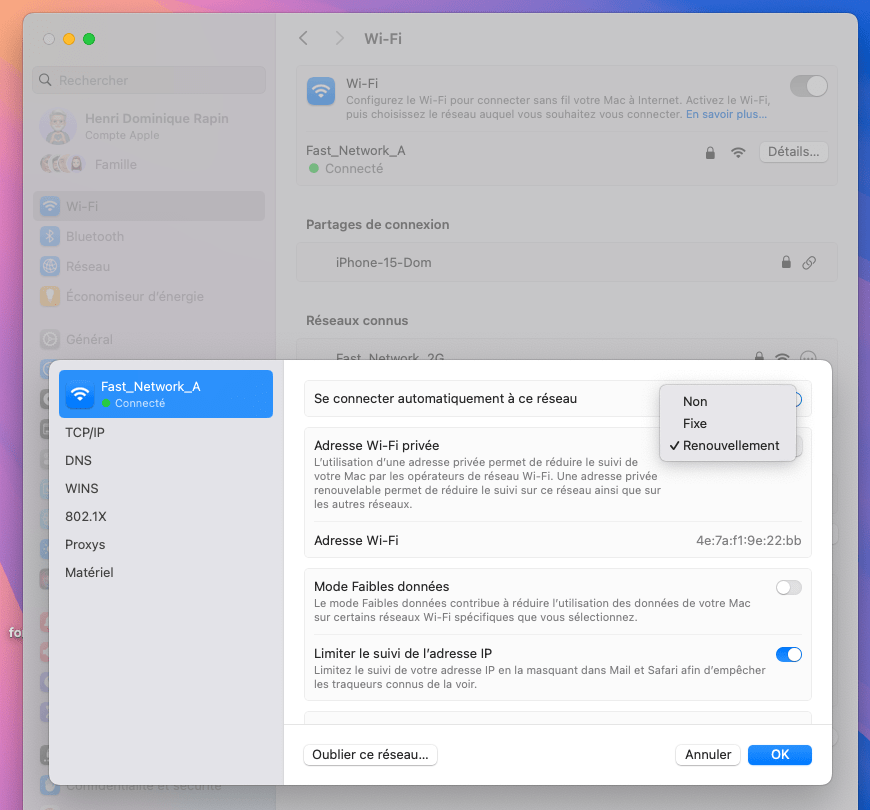This screenshot has height=810, width=870.
Task: Click the link icon for iPhone-15-Dom
Action: [810, 262]
